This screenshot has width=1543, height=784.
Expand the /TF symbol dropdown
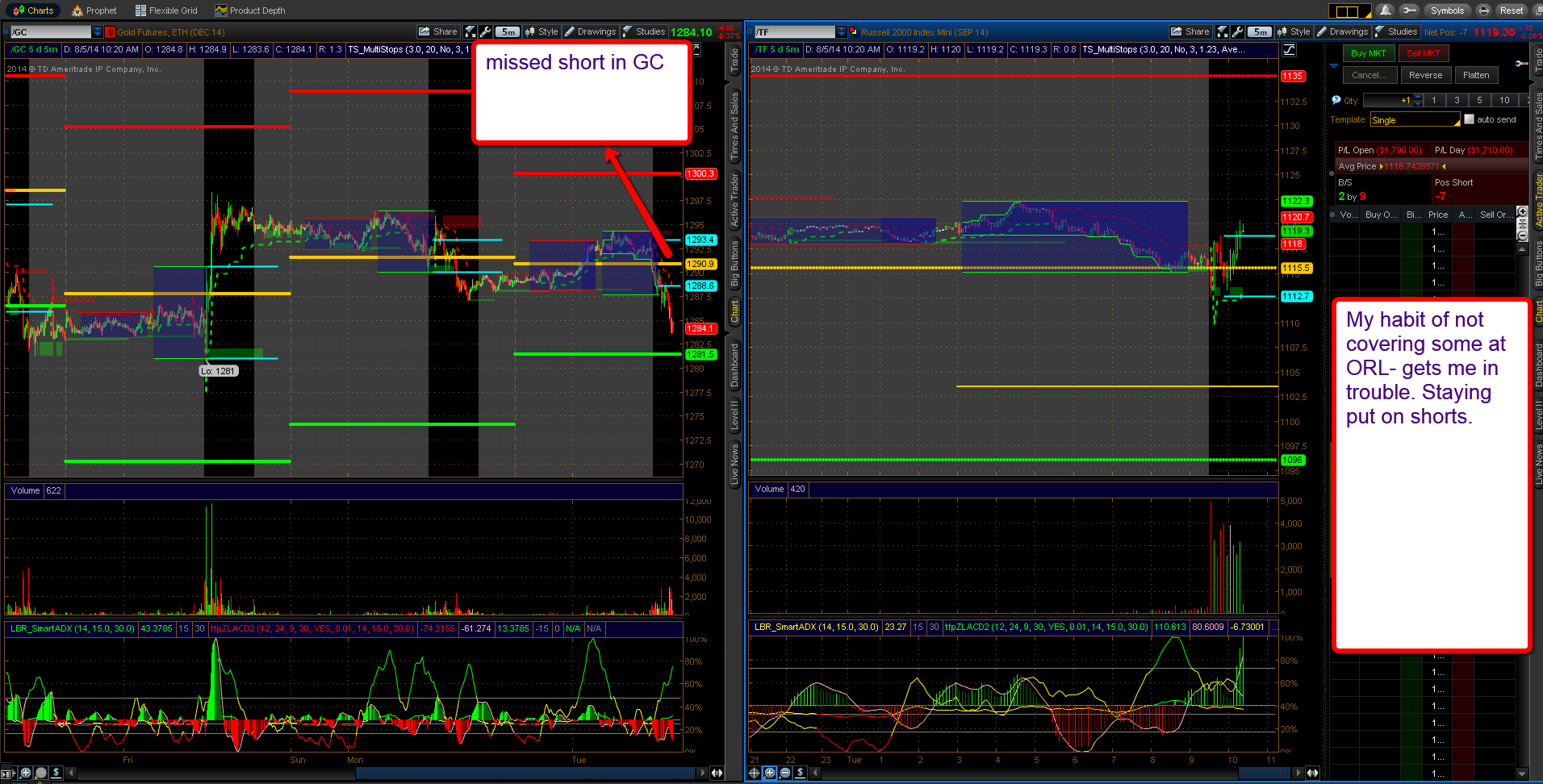pos(842,32)
